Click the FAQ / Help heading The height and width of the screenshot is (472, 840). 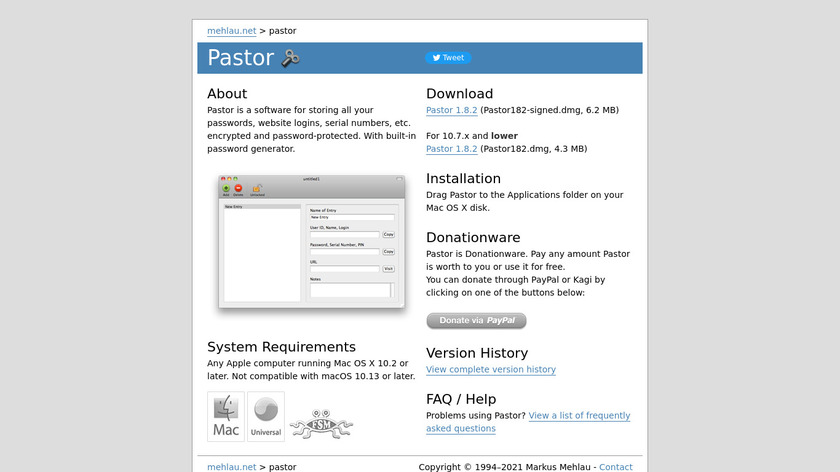[461, 399]
